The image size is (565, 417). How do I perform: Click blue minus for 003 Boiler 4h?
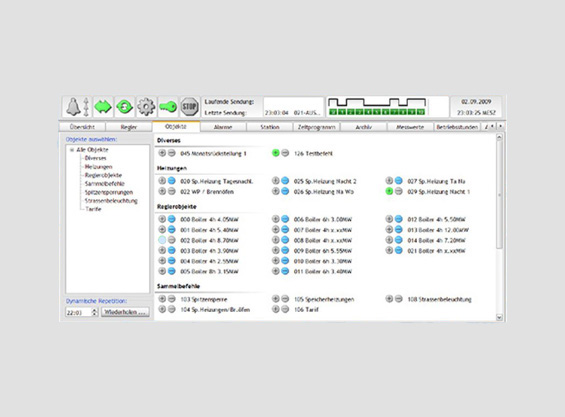(x=172, y=250)
